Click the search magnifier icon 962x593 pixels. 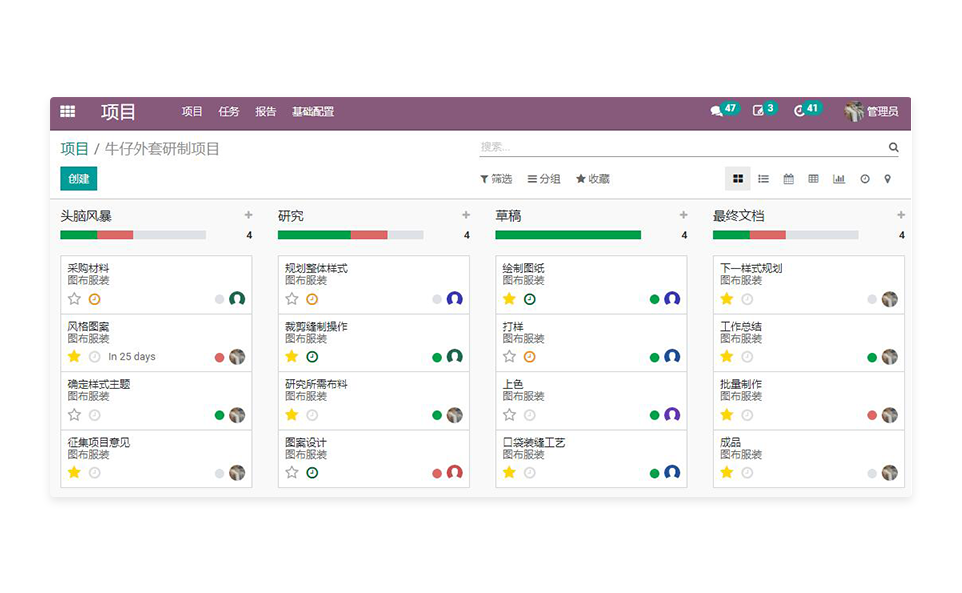coord(893,148)
